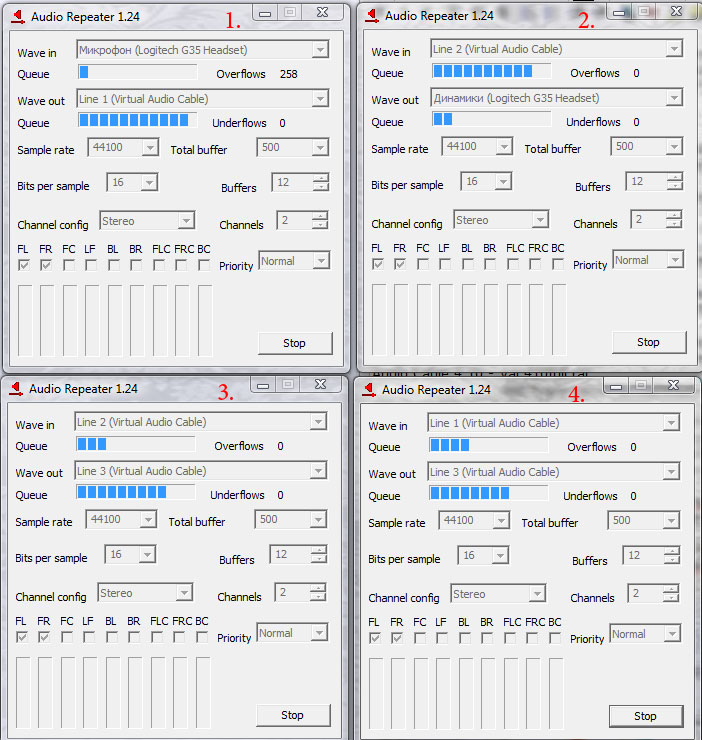Click the Audio Repeater title icon in window 3
Image resolution: width=702 pixels, height=740 pixels.
pyautogui.click(x=16, y=389)
